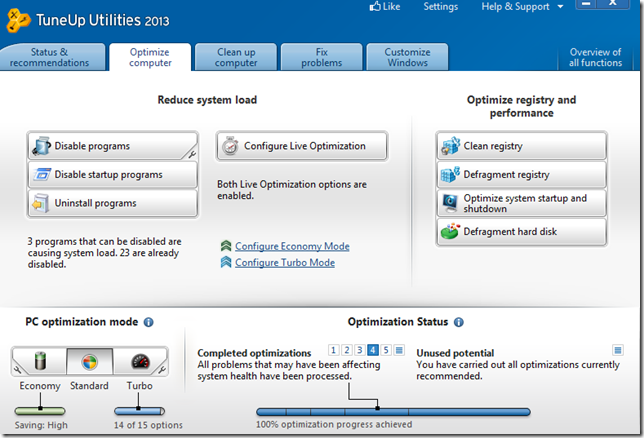Click the Uninstall programs button

coord(113,203)
